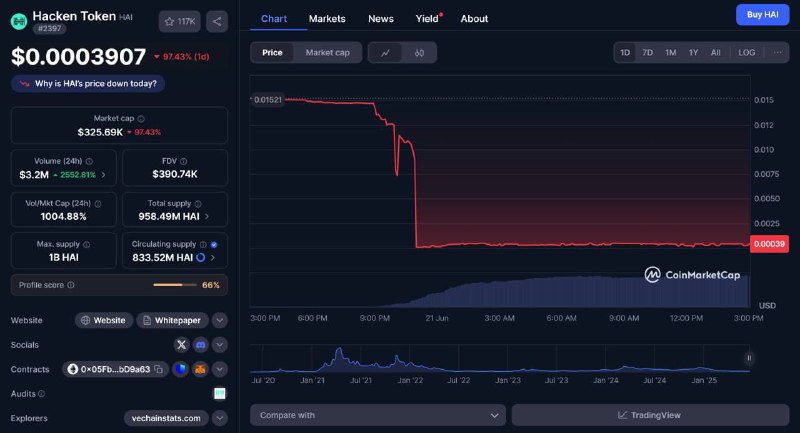
Task: Click the verified badge by Circulating supply
Action: point(214,244)
